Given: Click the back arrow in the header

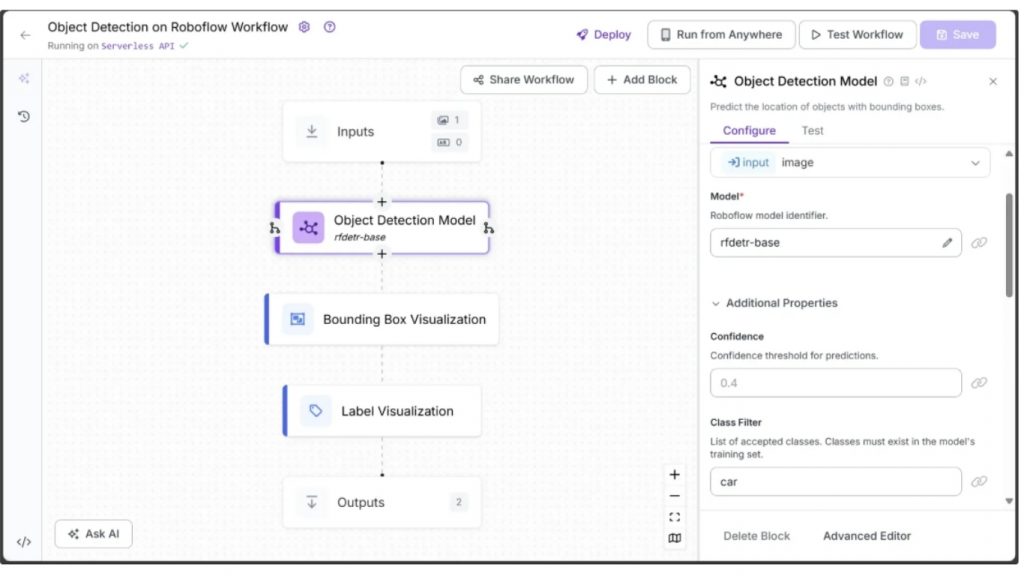Looking at the screenshot, I should point(25,35).
